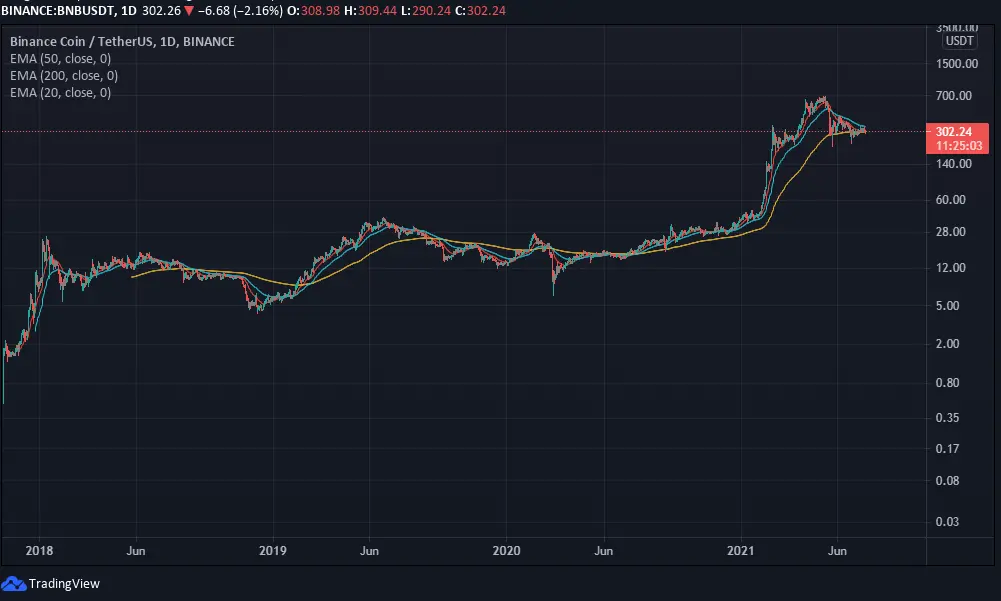The height and width of the screenshot is (601, 1001).
Task: Click the TradingView cloud logo icon
Action: click(13, 584)
